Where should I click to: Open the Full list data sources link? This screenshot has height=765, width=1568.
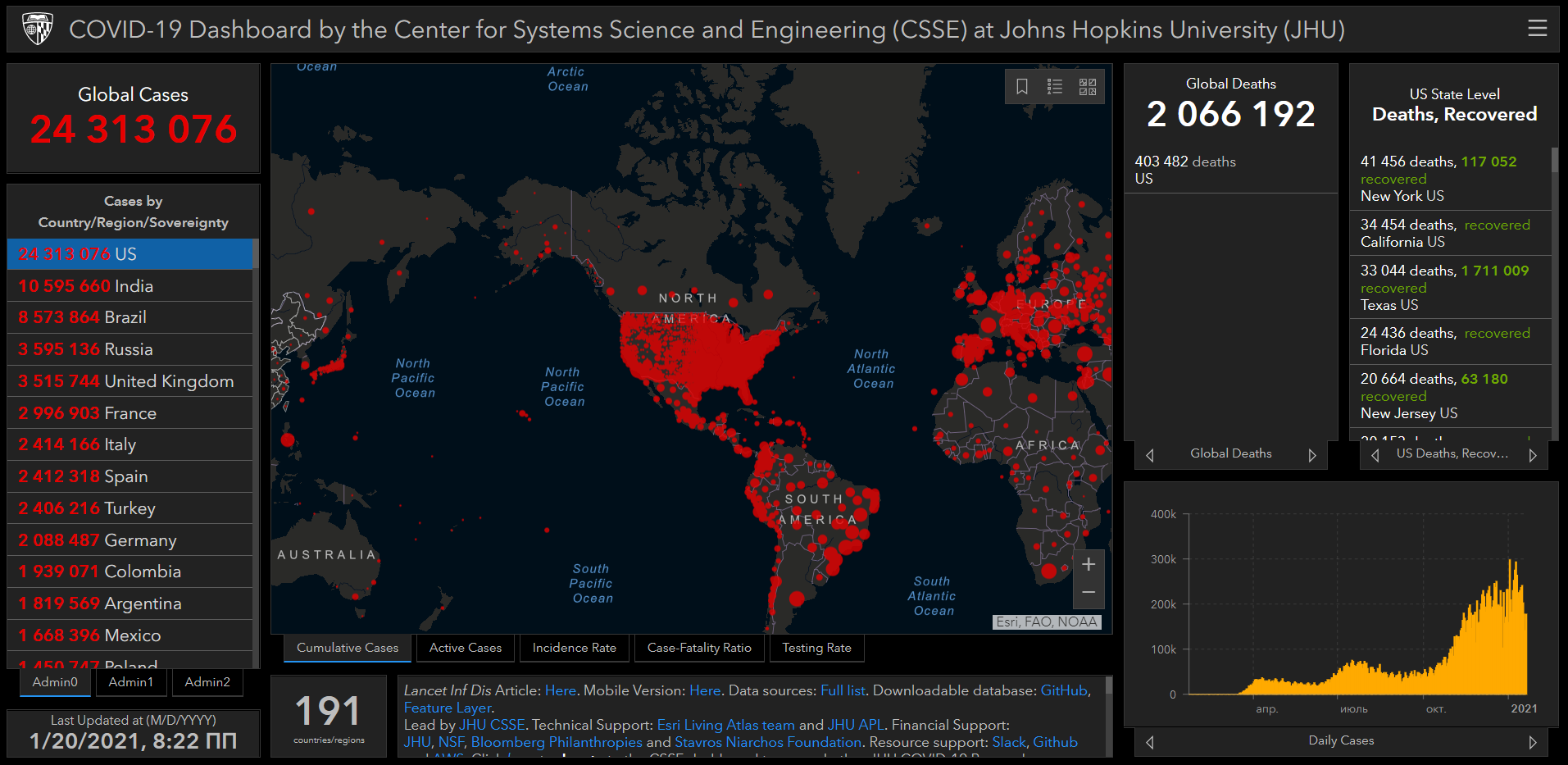click(843, 690)
